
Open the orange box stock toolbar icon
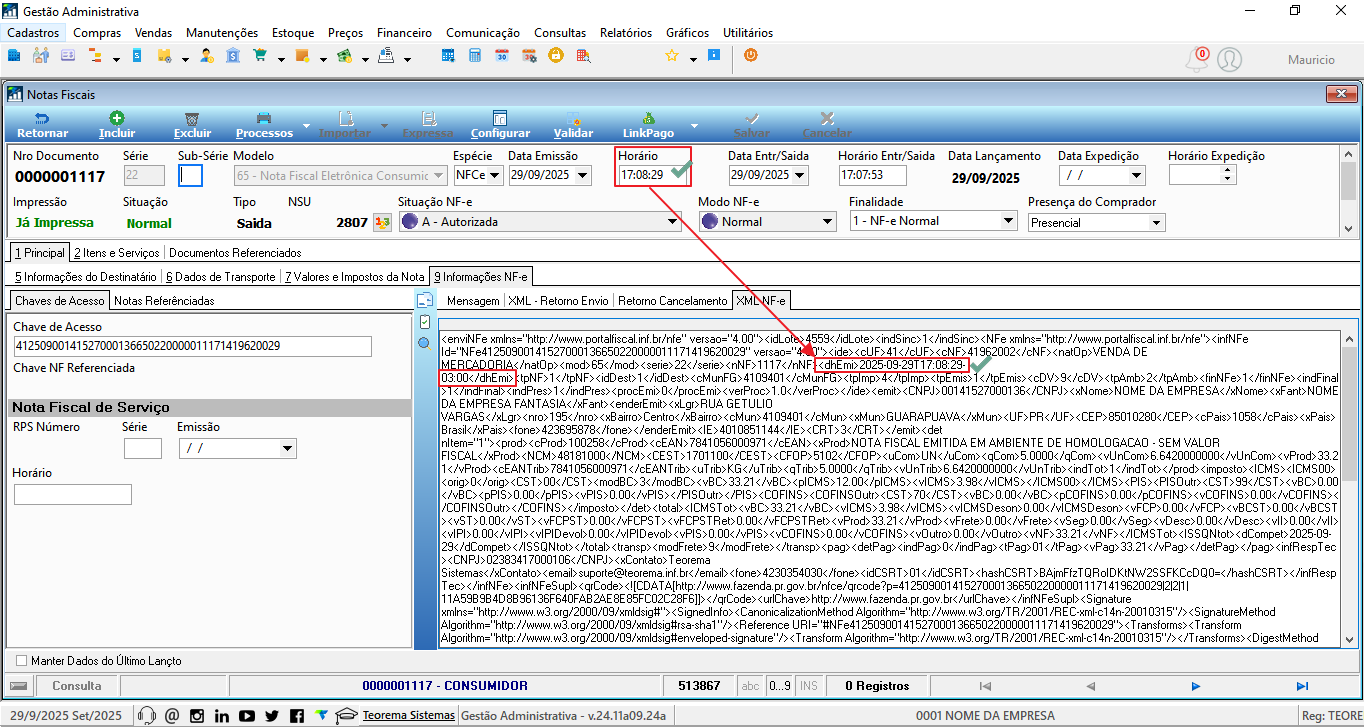click(302, 55)
